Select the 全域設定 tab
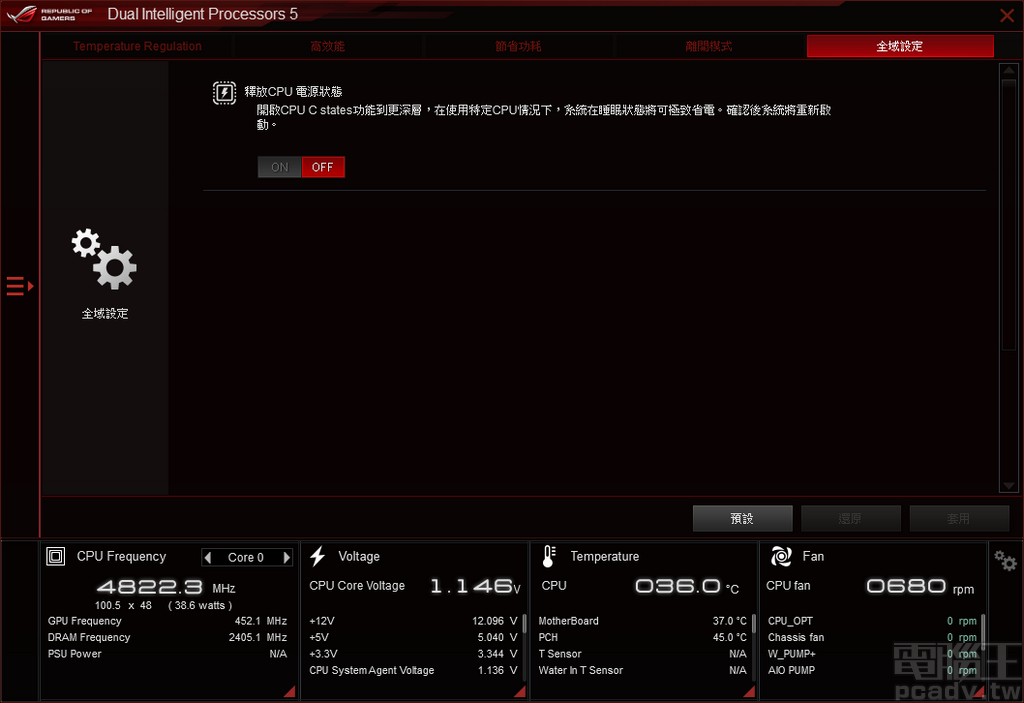The width and height of the screenshot is (1024, 703). pyautogui.click(x=900, y=46)
